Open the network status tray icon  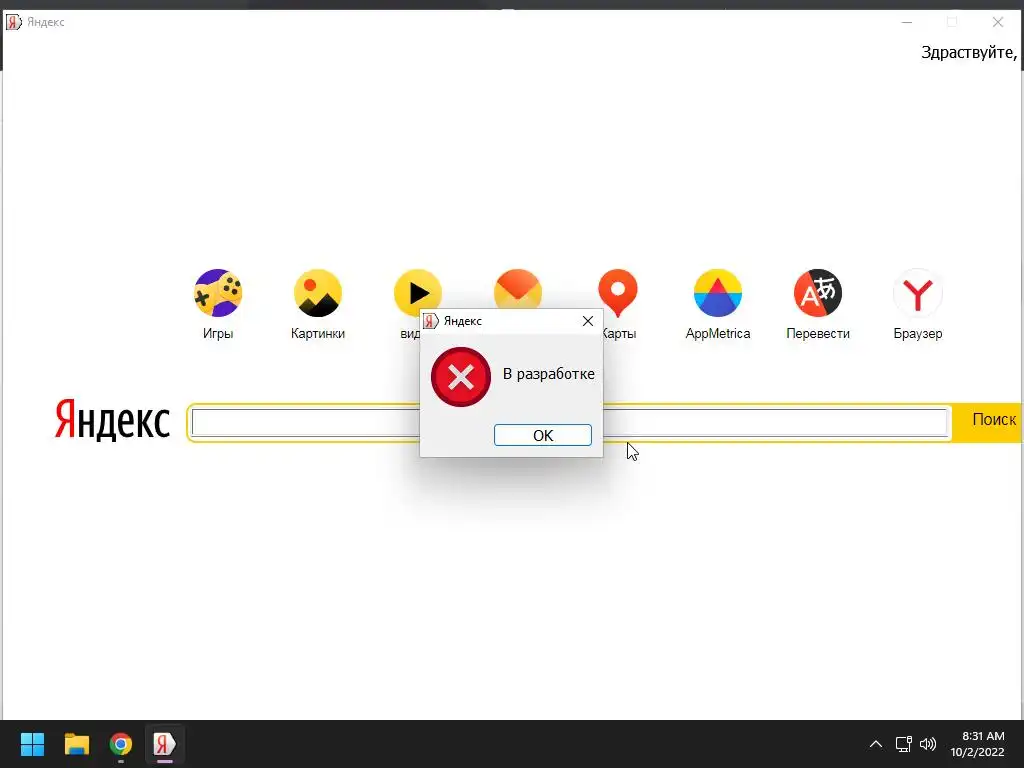904,744
